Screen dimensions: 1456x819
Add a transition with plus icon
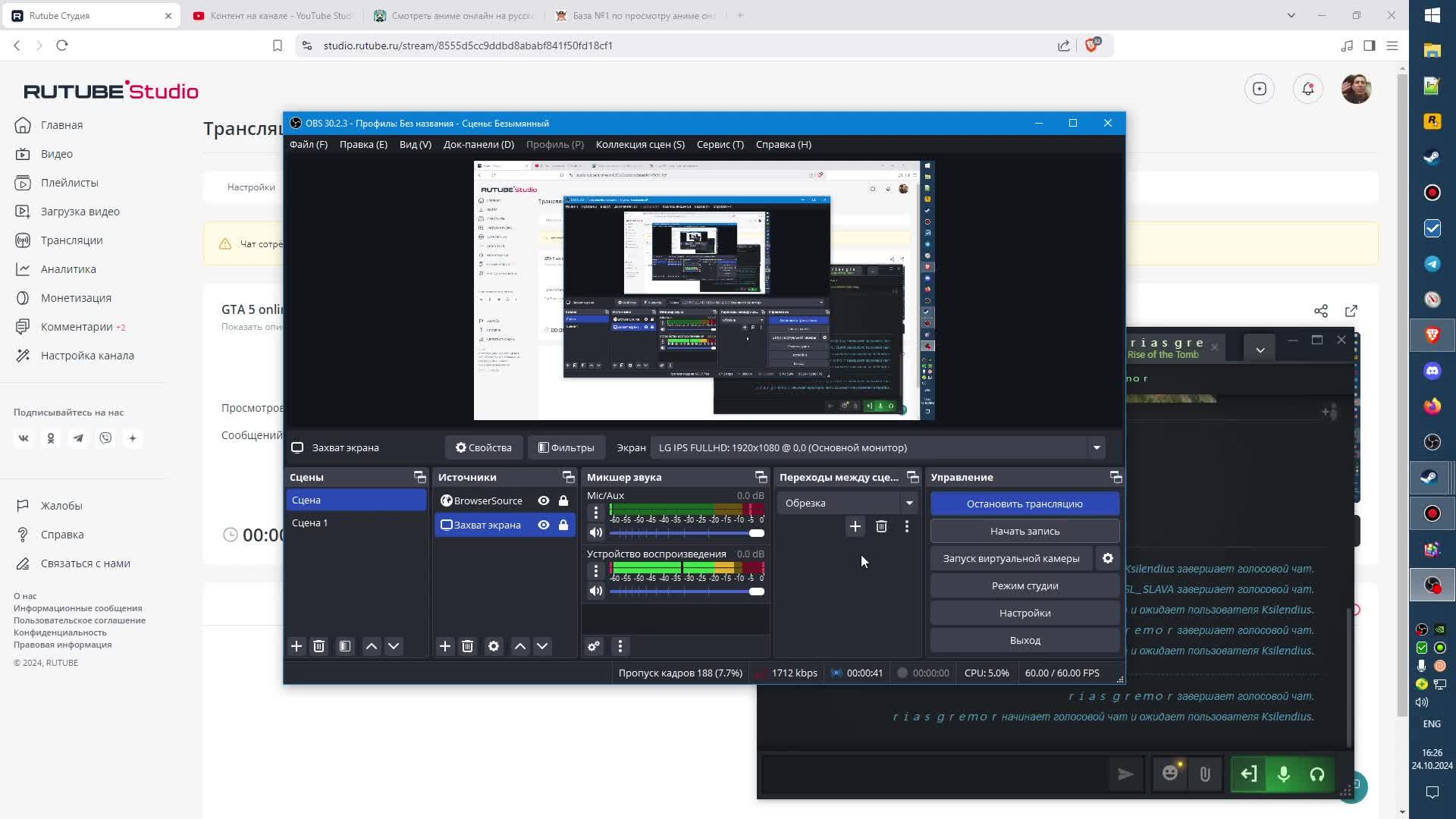coord(855,526)
